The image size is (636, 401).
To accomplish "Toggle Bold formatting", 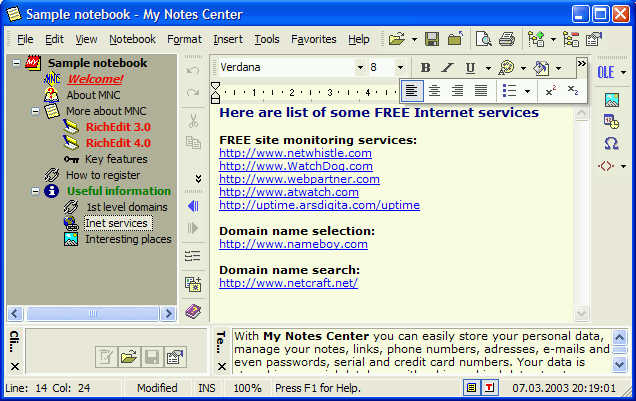I will [x=425, y=68].
